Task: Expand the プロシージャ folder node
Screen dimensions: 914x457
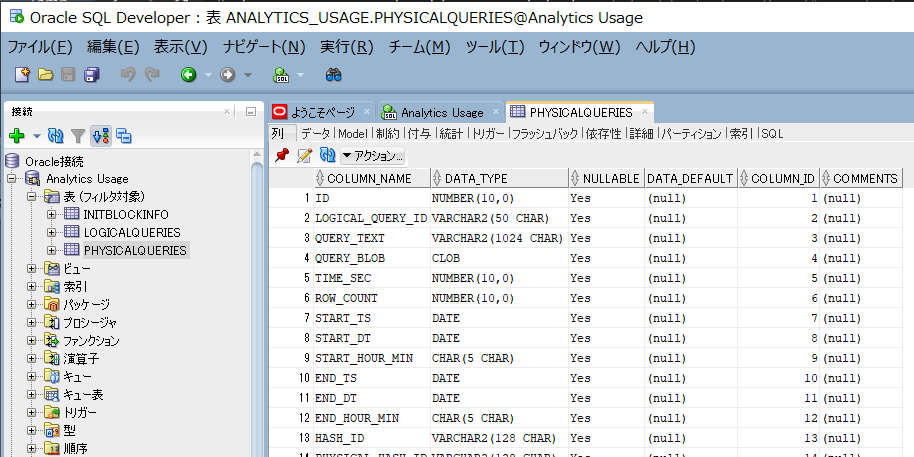Action: pyautogui.click(x=32, y=323)
